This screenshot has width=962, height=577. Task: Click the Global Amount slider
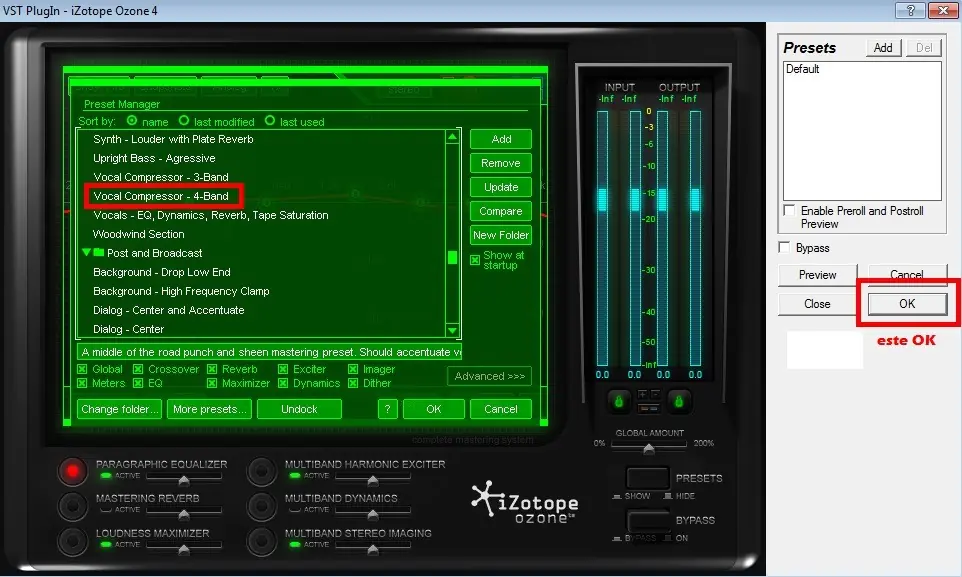(x=648, y=448)
